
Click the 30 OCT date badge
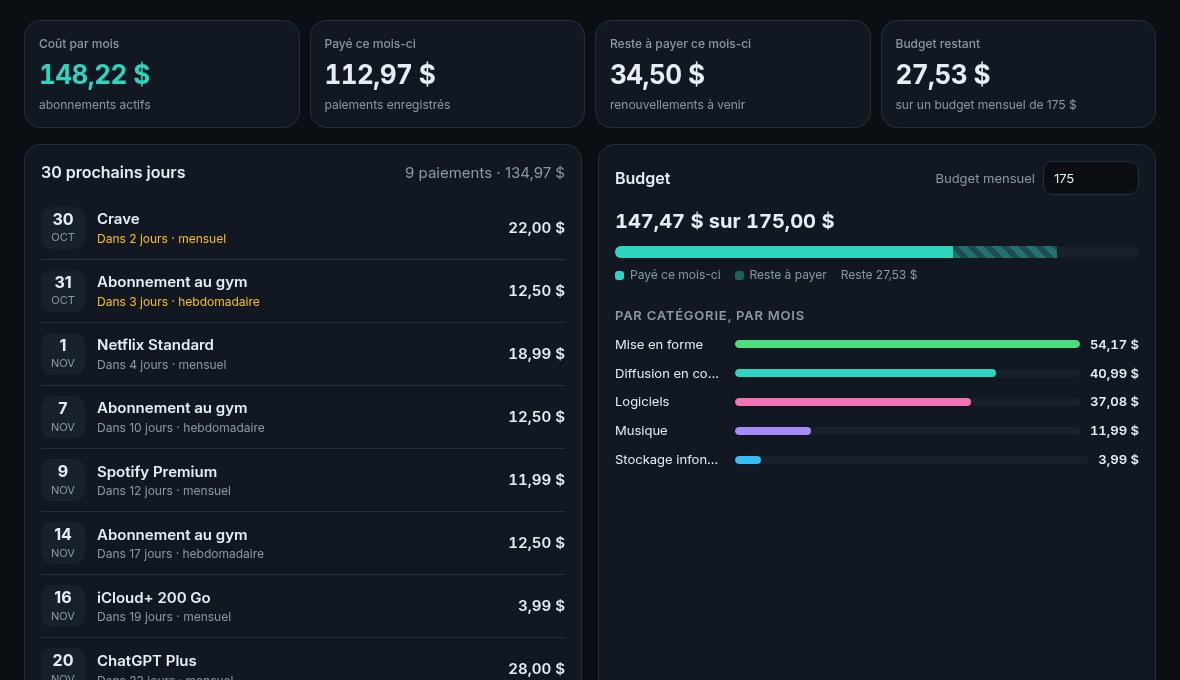62,227
